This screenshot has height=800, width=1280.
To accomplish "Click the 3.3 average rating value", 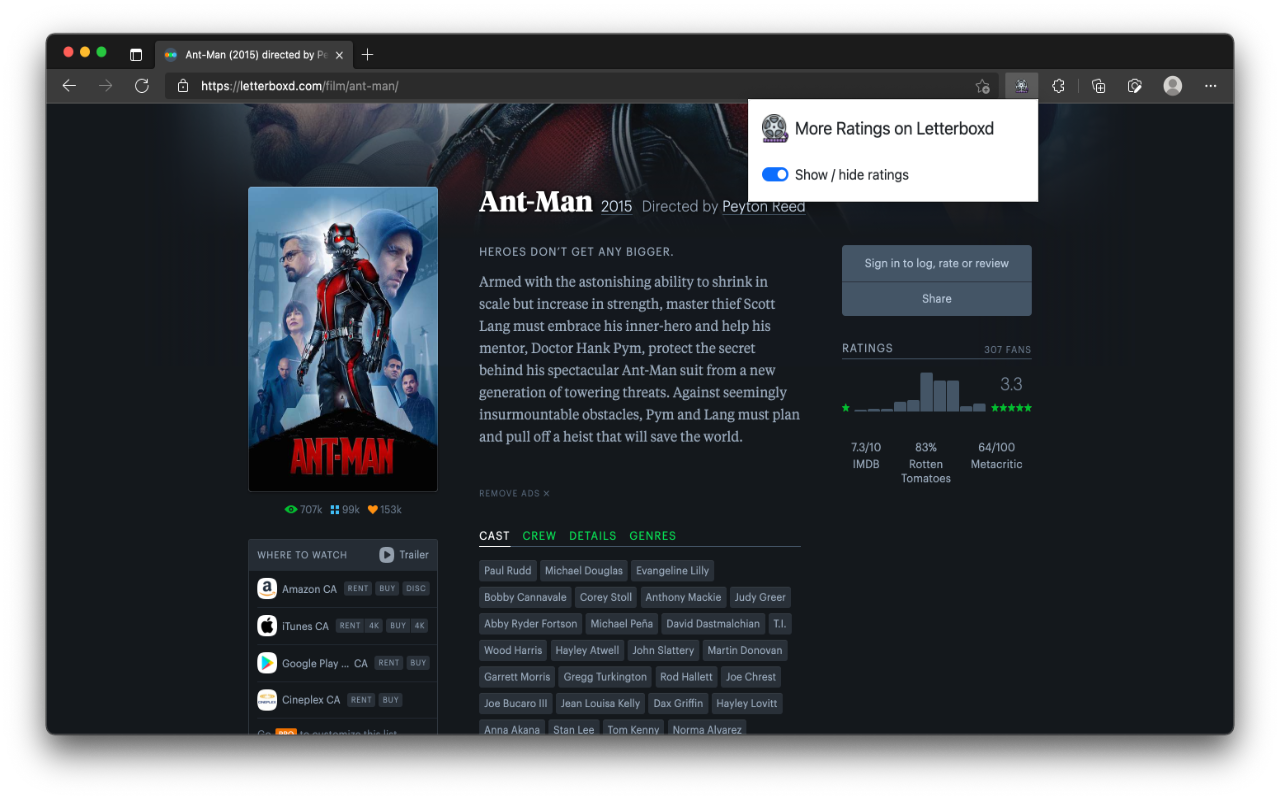I will pyautogui.click(x=1011, y=384).
